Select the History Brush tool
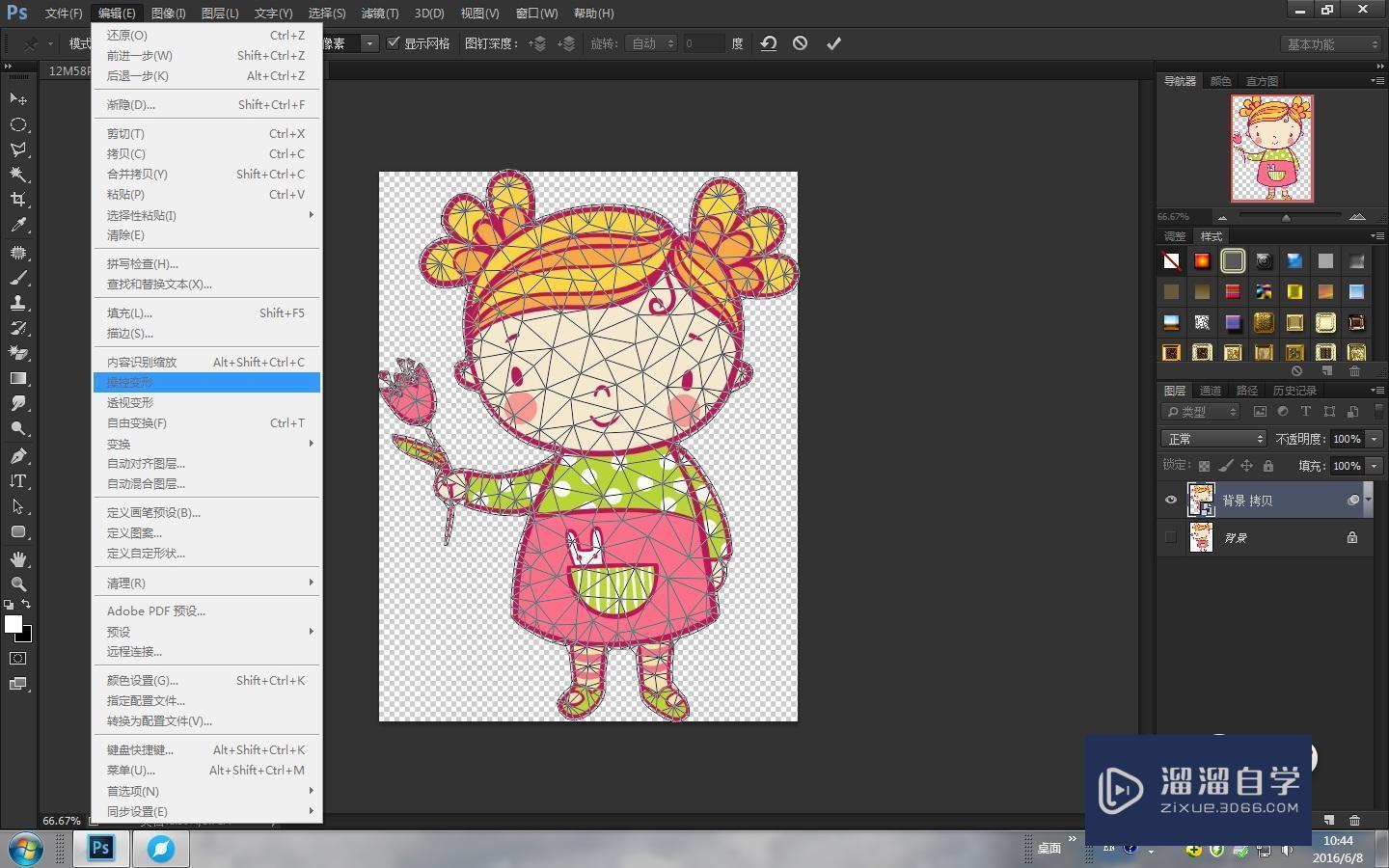 click(x=17, y=328)
